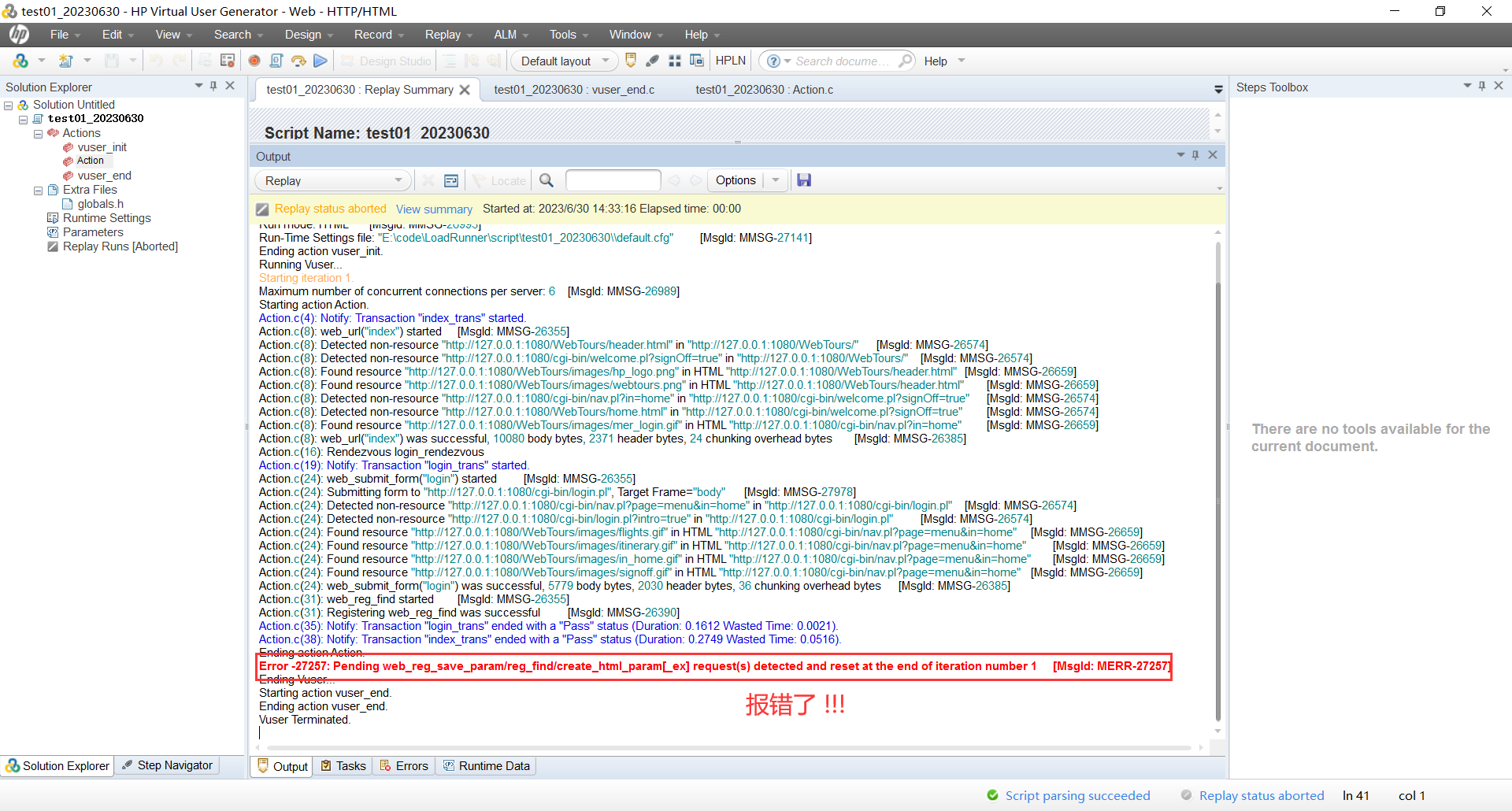Switch to the Step Navigator tab

coord(168,765)
